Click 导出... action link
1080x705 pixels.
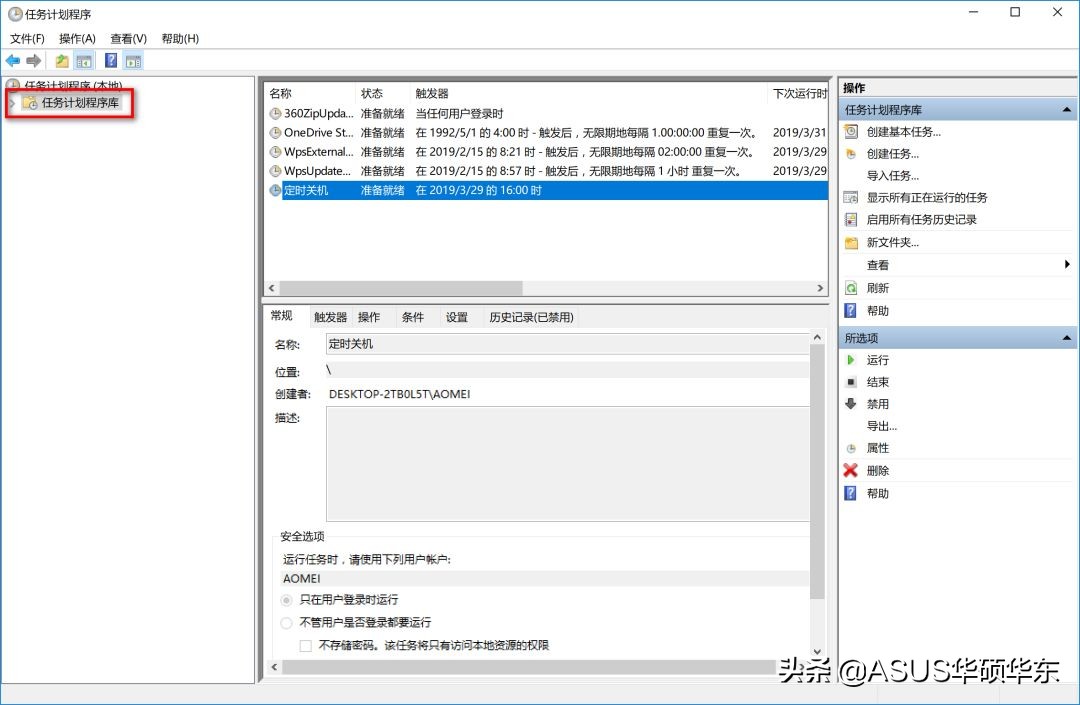tap(882, 426)
